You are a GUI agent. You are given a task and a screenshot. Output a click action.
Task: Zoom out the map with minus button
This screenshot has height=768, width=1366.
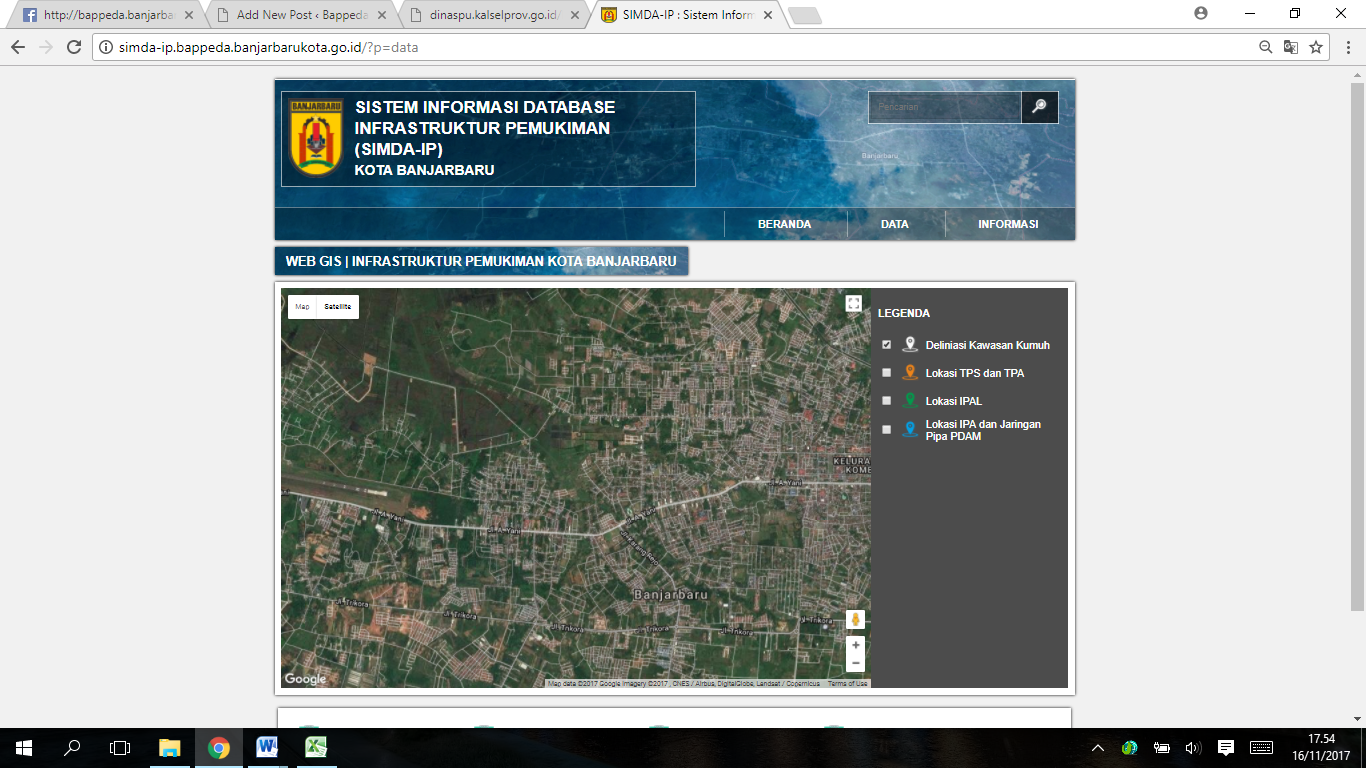coord(855,663)
